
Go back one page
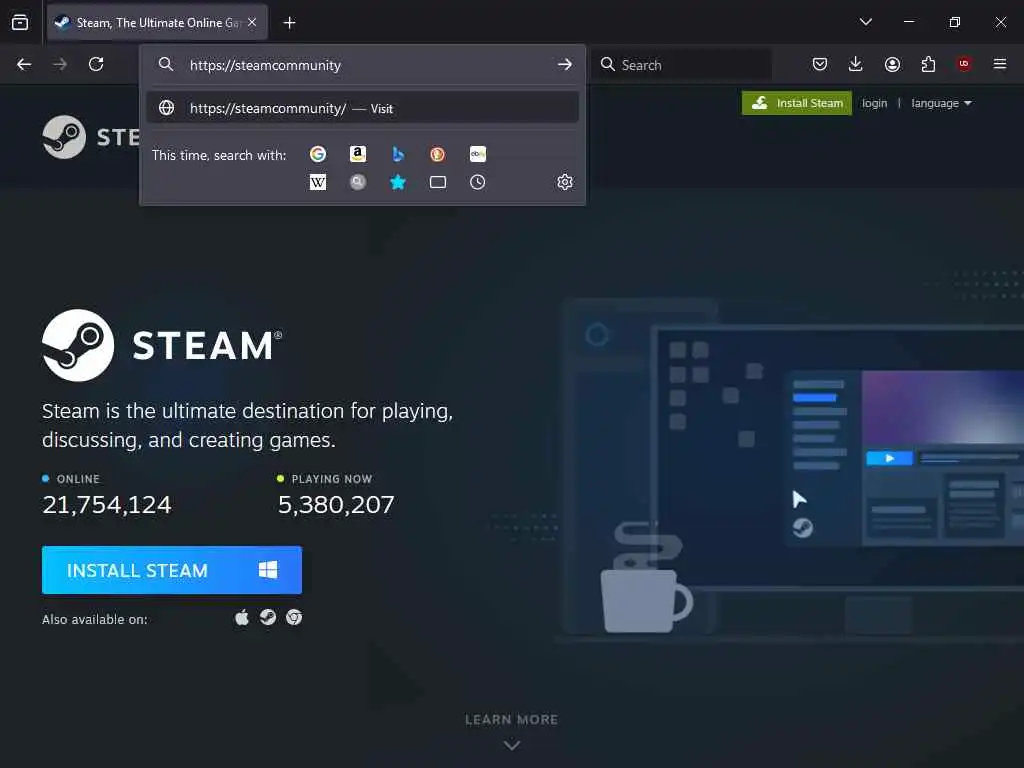click(x=24, y=64)
